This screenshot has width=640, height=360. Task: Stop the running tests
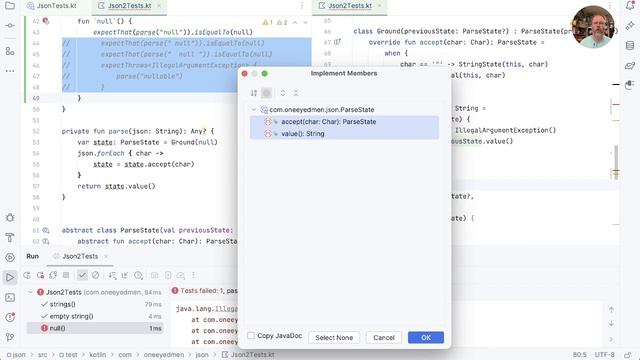(66, 276)
